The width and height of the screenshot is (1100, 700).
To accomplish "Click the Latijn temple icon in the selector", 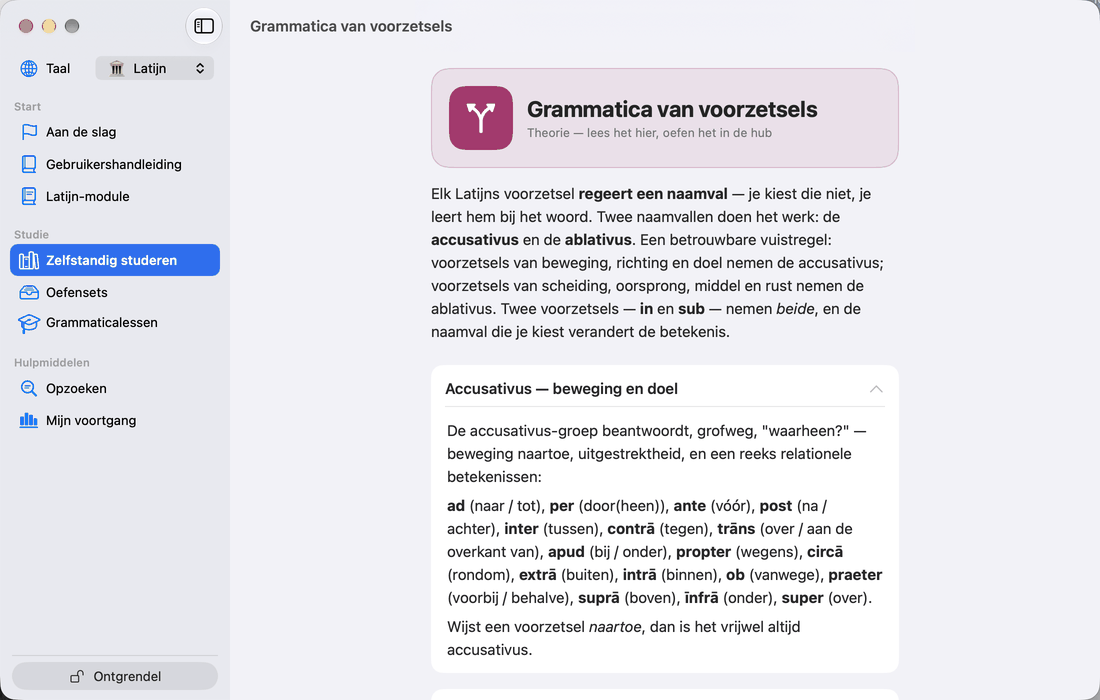I will (x=117, y=68).
